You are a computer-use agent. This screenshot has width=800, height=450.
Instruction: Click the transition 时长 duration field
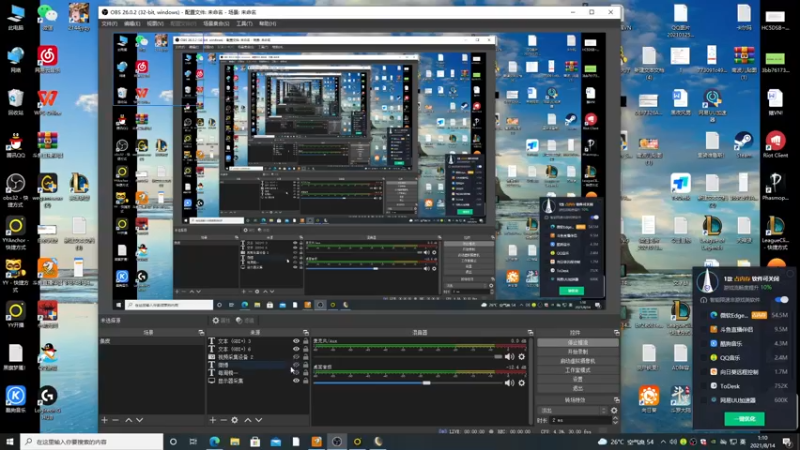(580, 420)
